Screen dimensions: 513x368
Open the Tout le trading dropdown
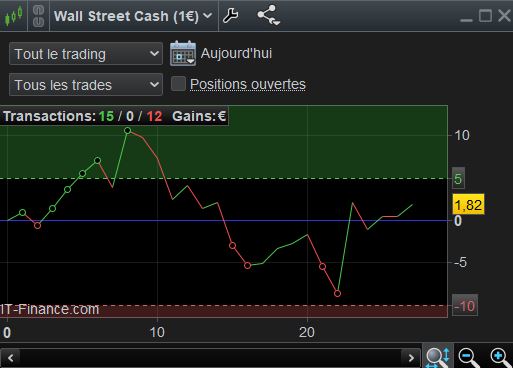pos(86,54)
